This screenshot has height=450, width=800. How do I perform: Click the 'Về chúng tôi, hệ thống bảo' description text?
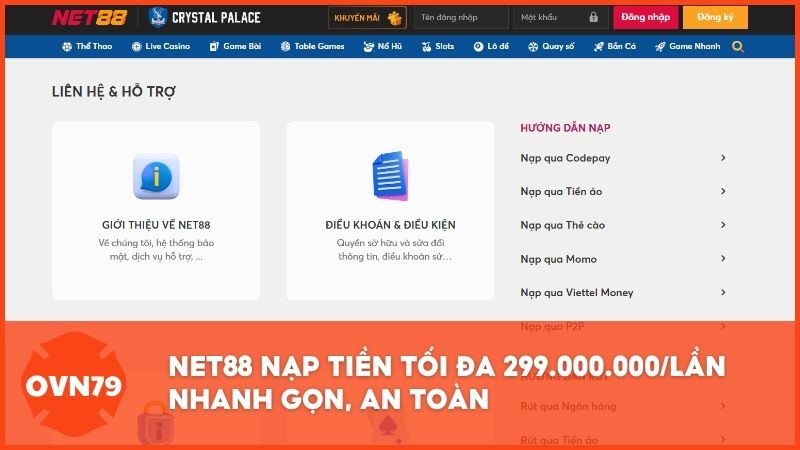point(156,243)
